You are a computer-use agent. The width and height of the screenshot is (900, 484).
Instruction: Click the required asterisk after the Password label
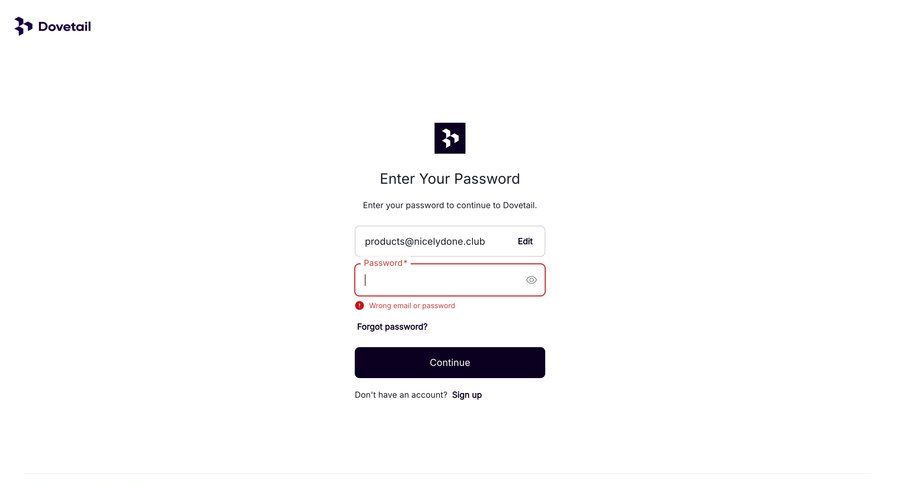405,263
